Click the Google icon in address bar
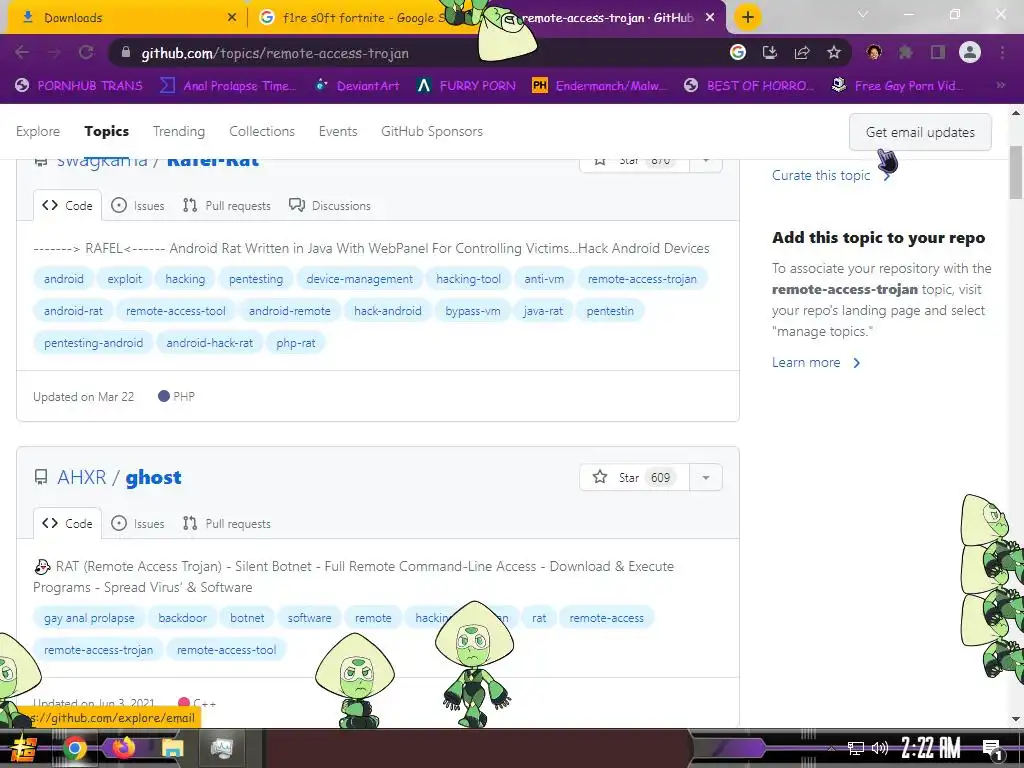This screenshot has width=1024, height=768. coord(738,53)
